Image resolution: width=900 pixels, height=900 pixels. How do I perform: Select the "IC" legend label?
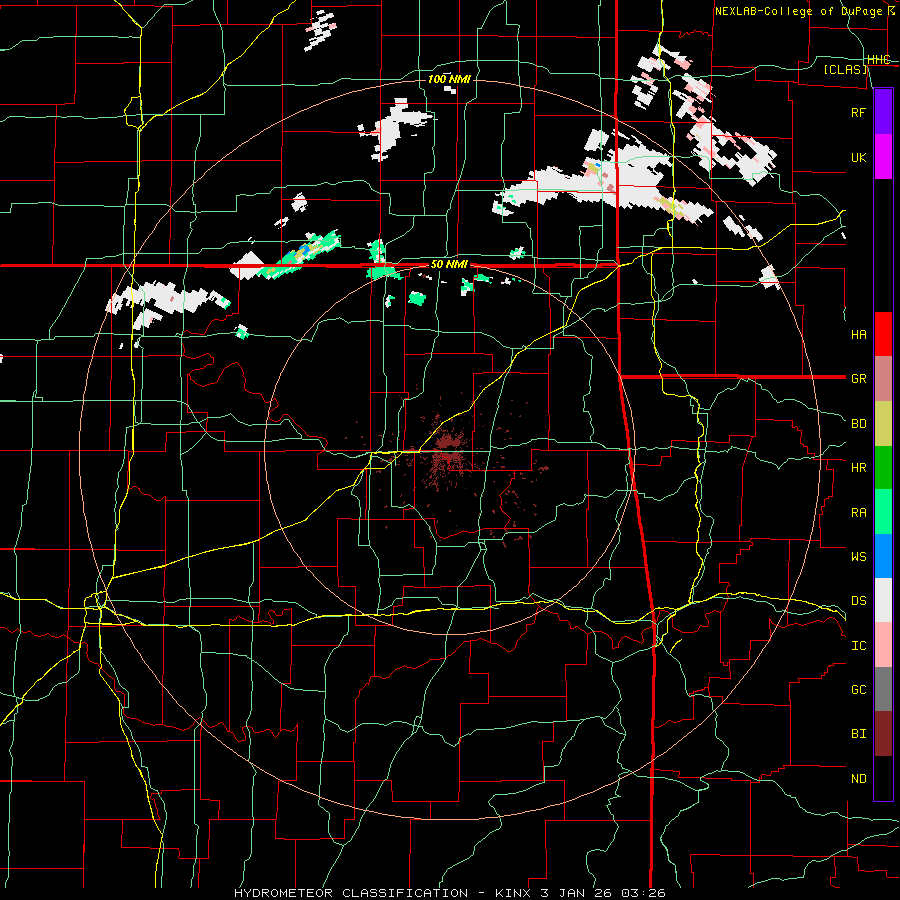coord(858,646)
